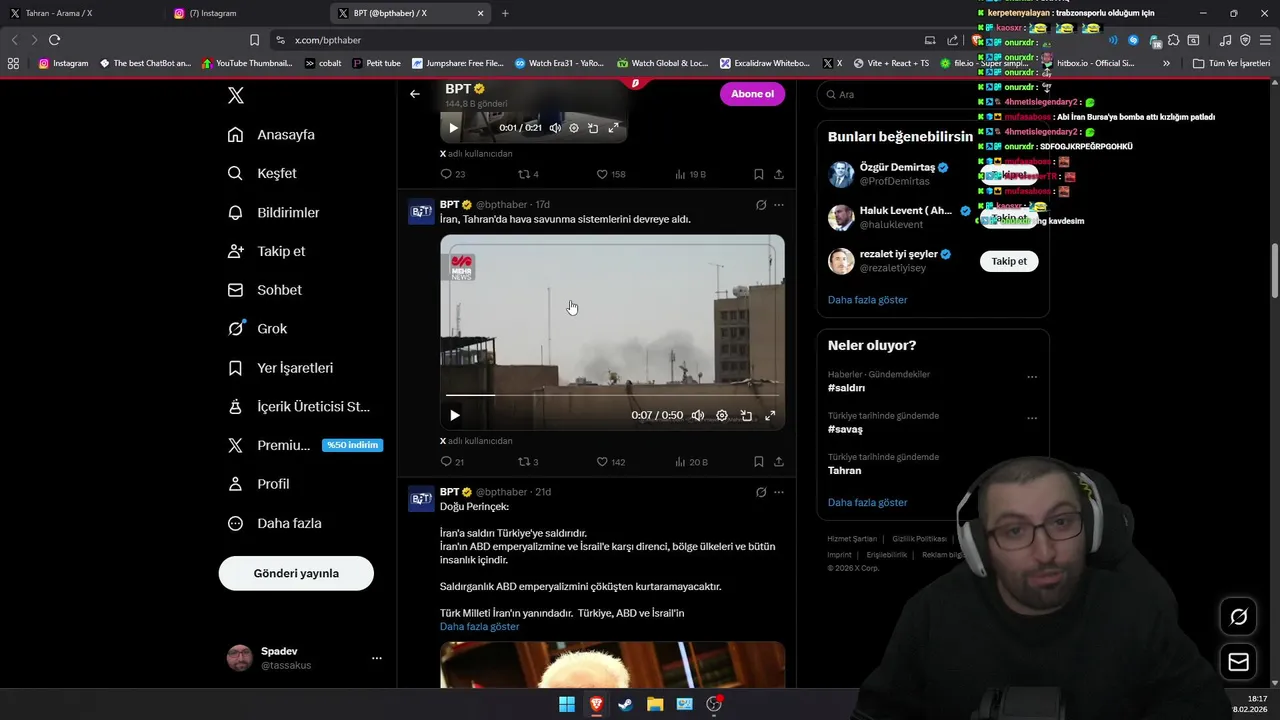Screen dimensions: 1280x720
Task: Expand Daha fazla göster in Perinçek post
Action: tap(480, 627)
